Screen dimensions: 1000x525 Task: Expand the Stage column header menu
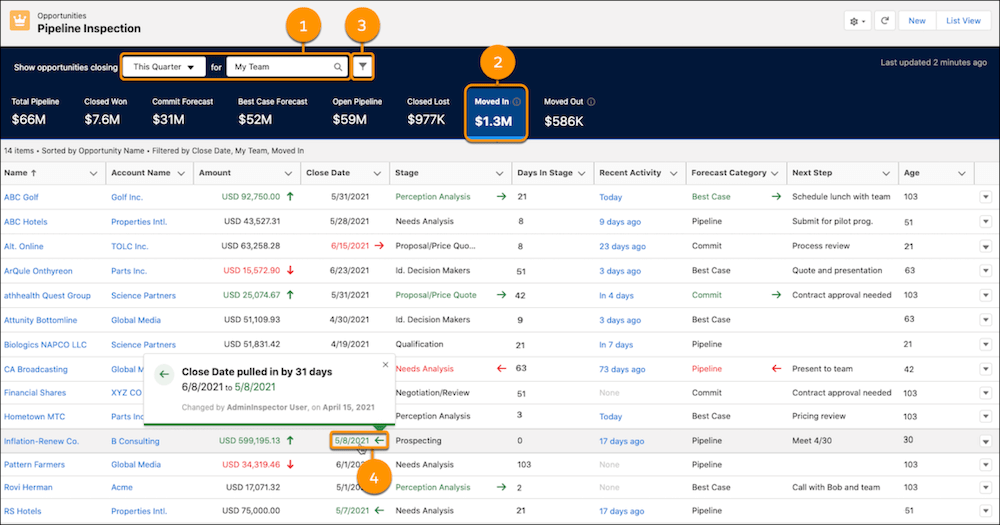(x=500, y=173)
